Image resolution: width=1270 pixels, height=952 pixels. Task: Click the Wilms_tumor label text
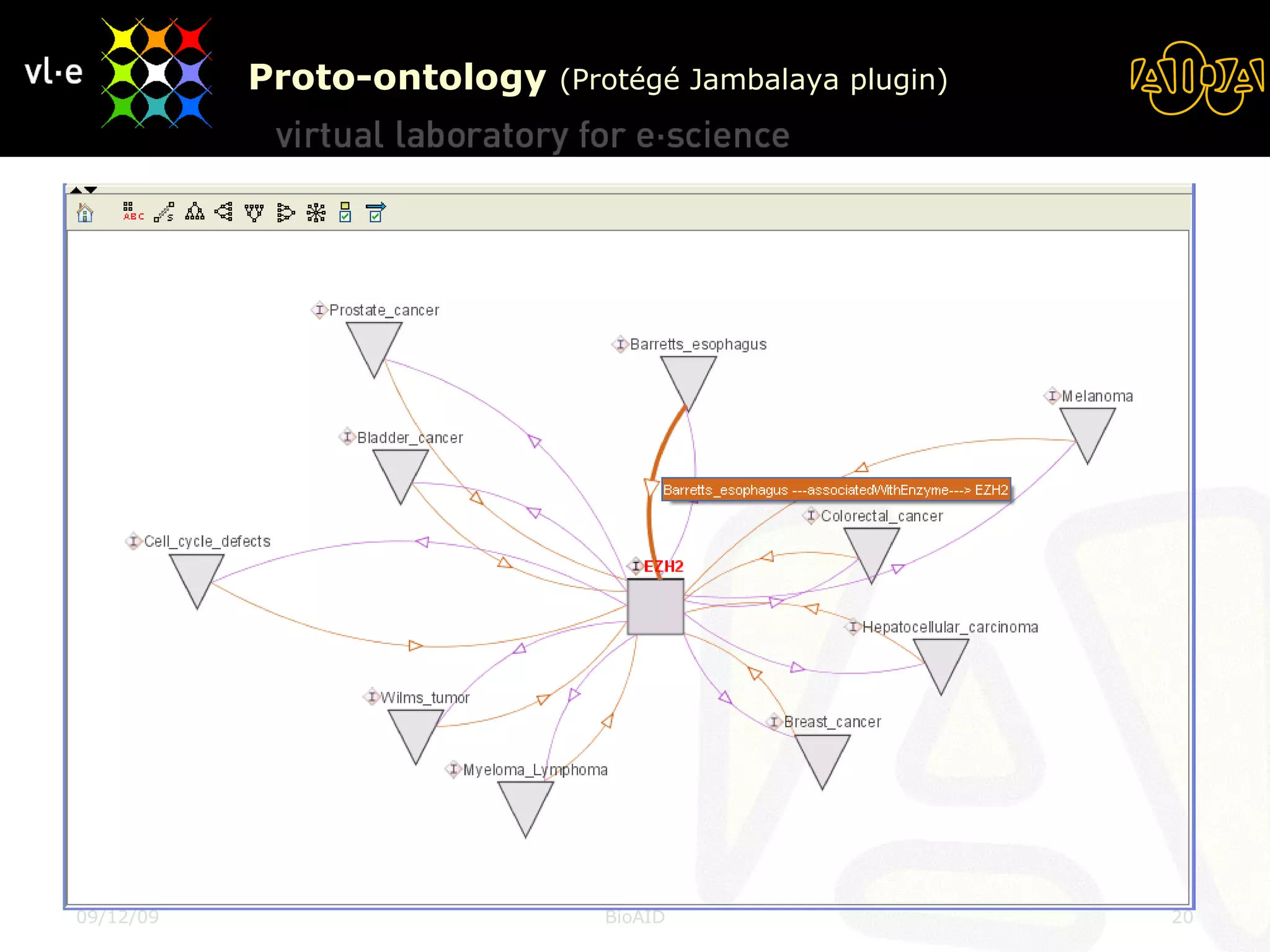click(425, 698)
